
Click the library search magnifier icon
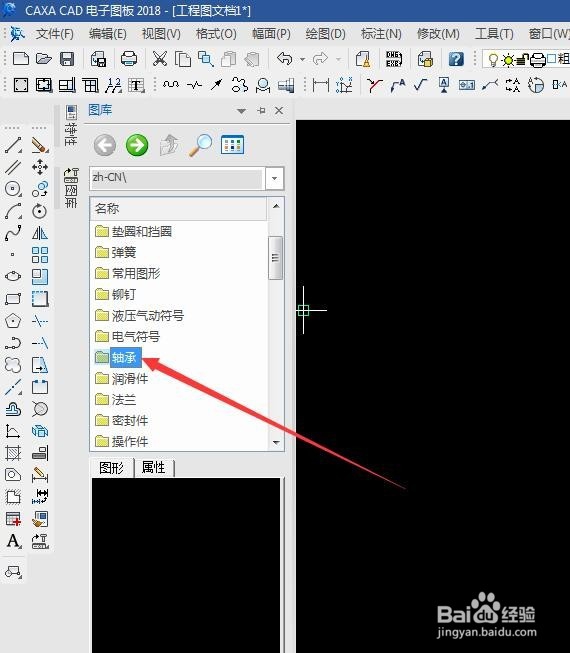[201, 145]
